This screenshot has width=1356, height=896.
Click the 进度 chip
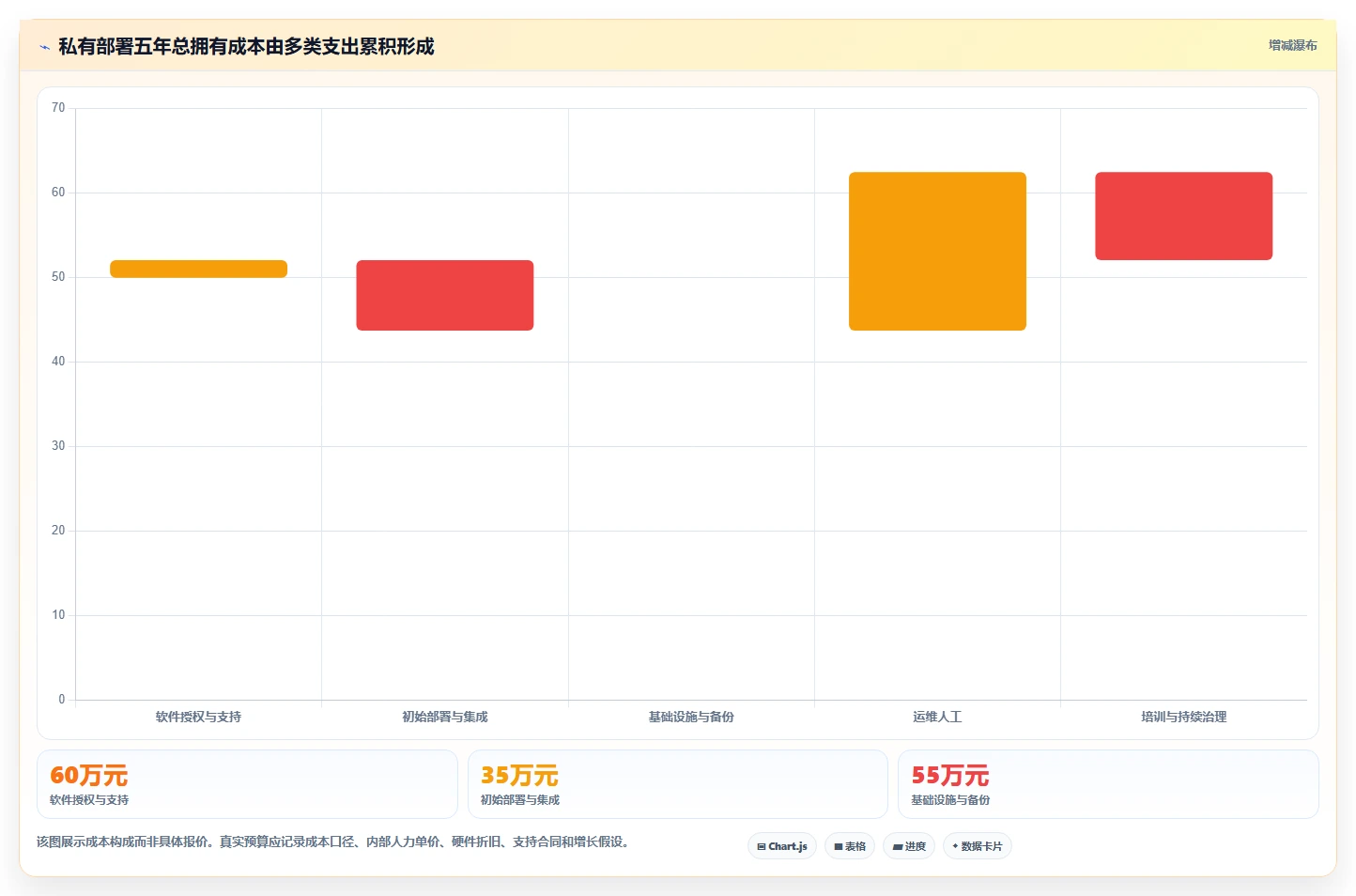click(909, 846)
